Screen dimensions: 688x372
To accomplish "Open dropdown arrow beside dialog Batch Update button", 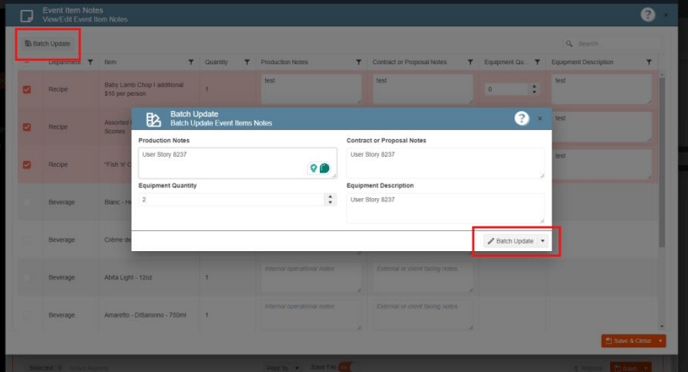I will 543,241.
